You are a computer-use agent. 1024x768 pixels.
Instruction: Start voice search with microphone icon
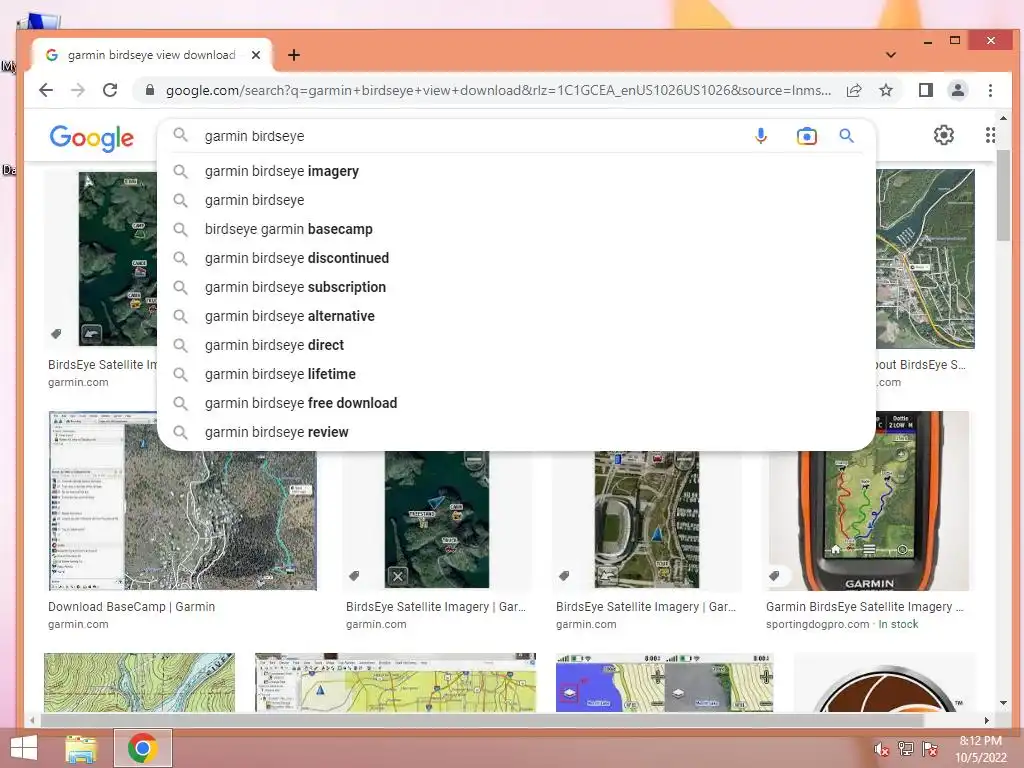tap(761, 136)
